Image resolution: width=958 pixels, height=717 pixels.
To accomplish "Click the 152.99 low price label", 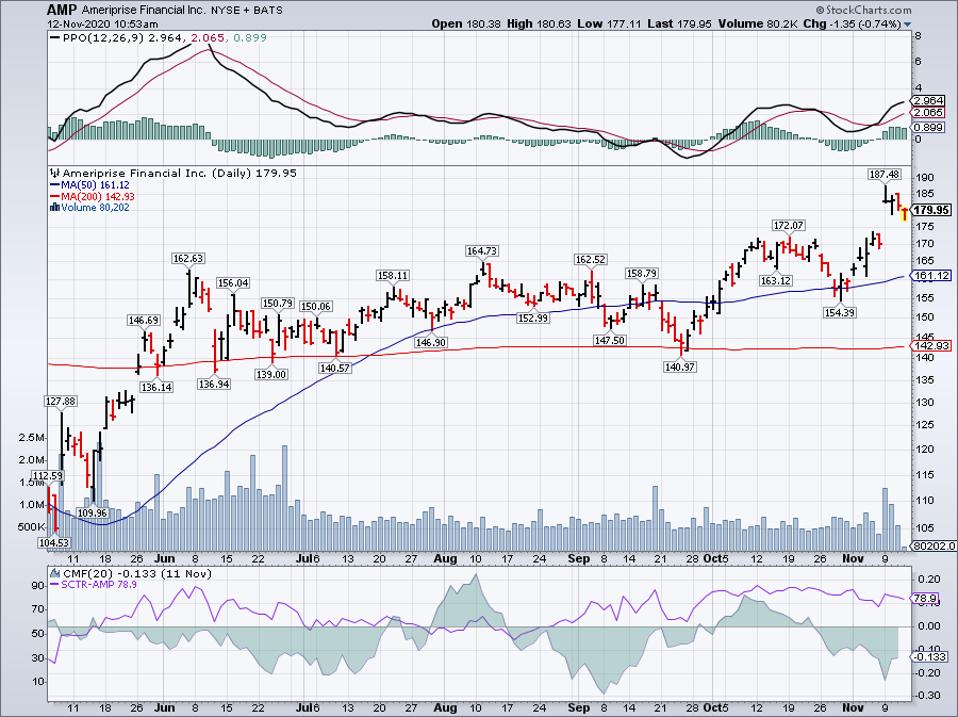I will [532, 318].
